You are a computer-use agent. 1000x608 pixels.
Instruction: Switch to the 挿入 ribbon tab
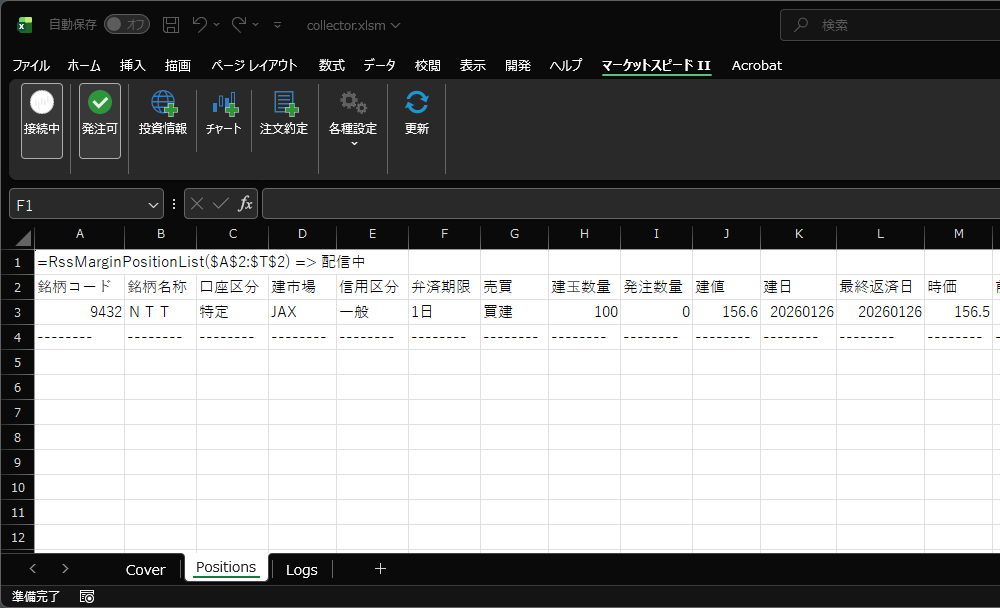click(132, 65)
